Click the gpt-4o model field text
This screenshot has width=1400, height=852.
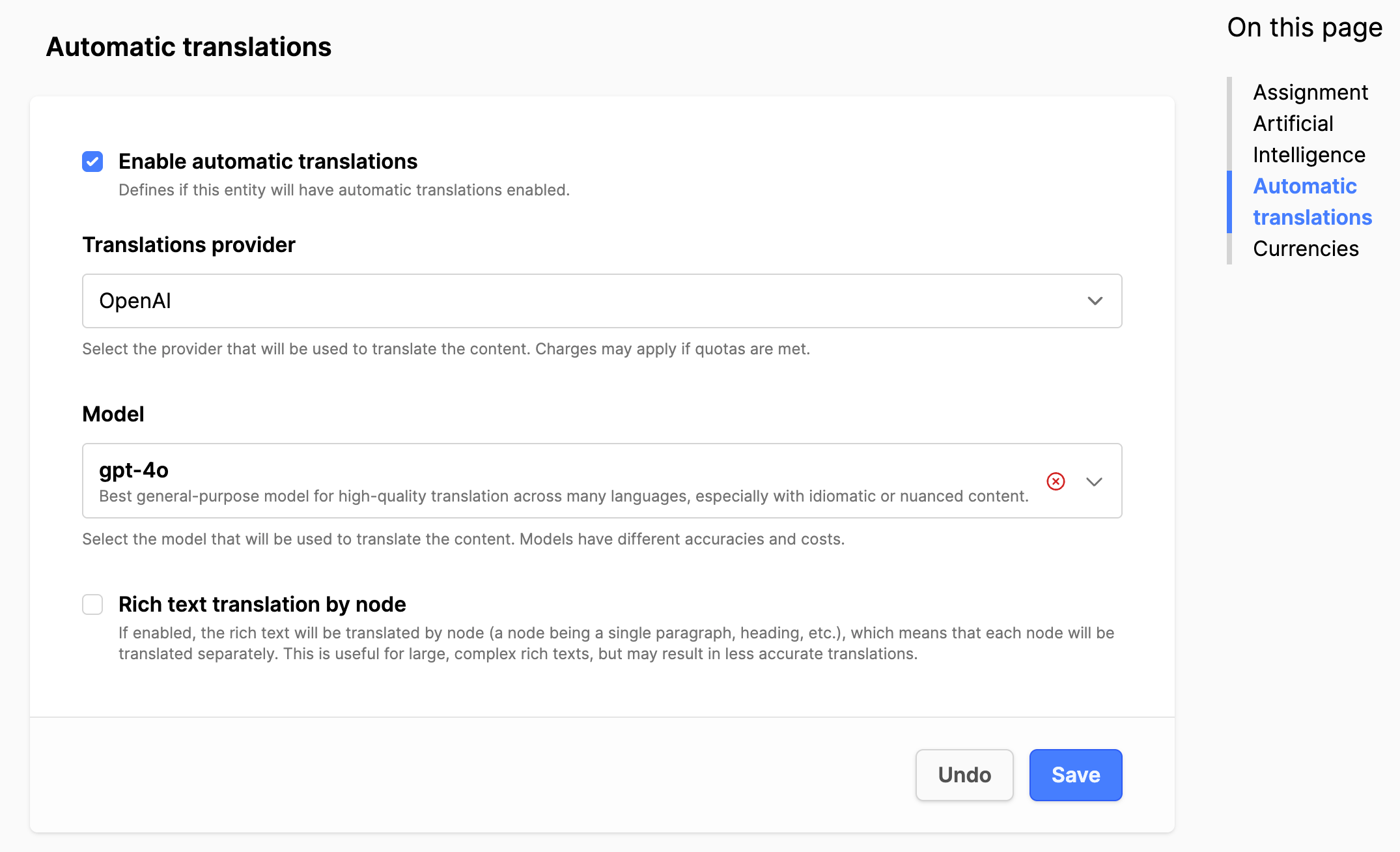pyautogui.click(x=134, y=470)
